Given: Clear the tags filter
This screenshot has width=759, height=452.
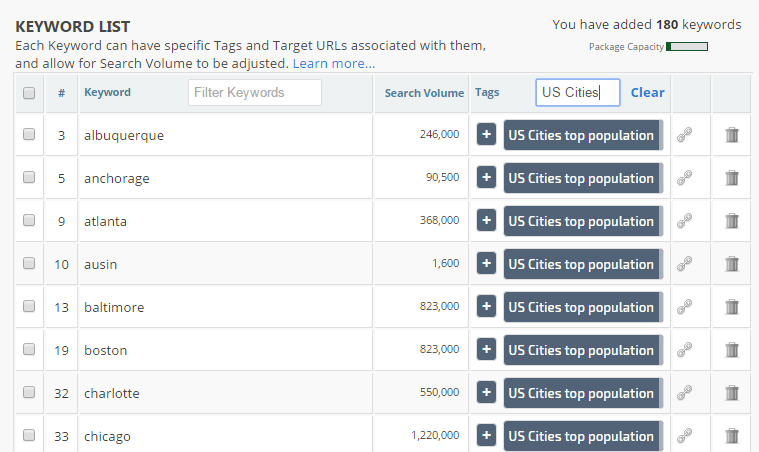Looking at the screenshot, I should [x=647, y=93].
